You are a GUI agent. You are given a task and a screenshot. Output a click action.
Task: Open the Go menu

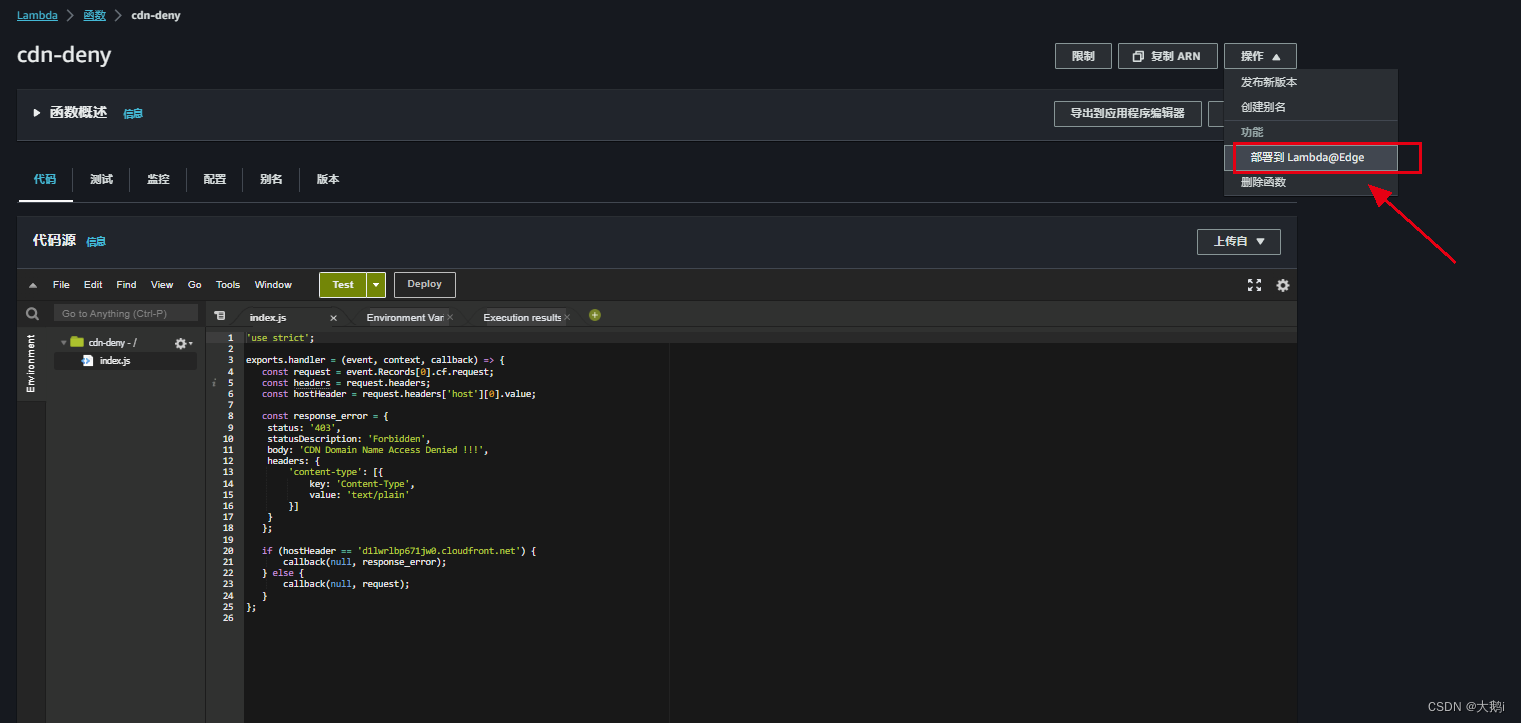[195, 285]
